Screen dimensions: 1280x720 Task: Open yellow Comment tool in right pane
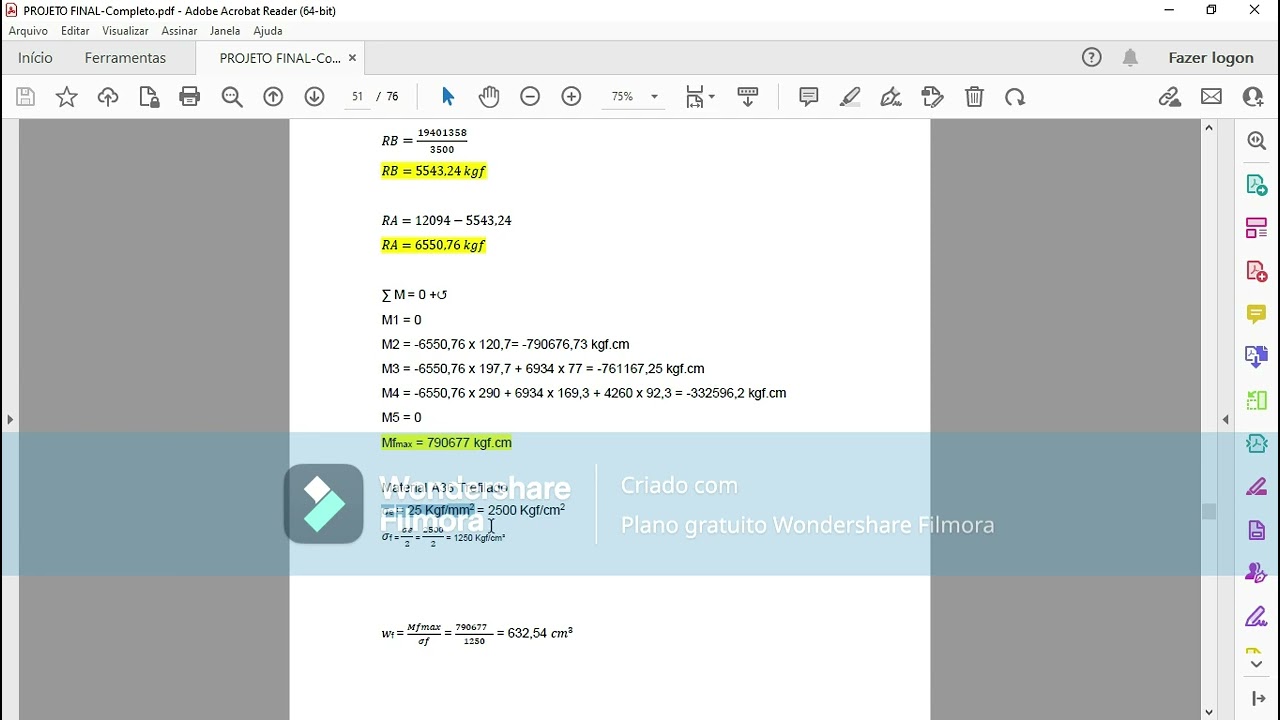click(x=1257, y=314)
